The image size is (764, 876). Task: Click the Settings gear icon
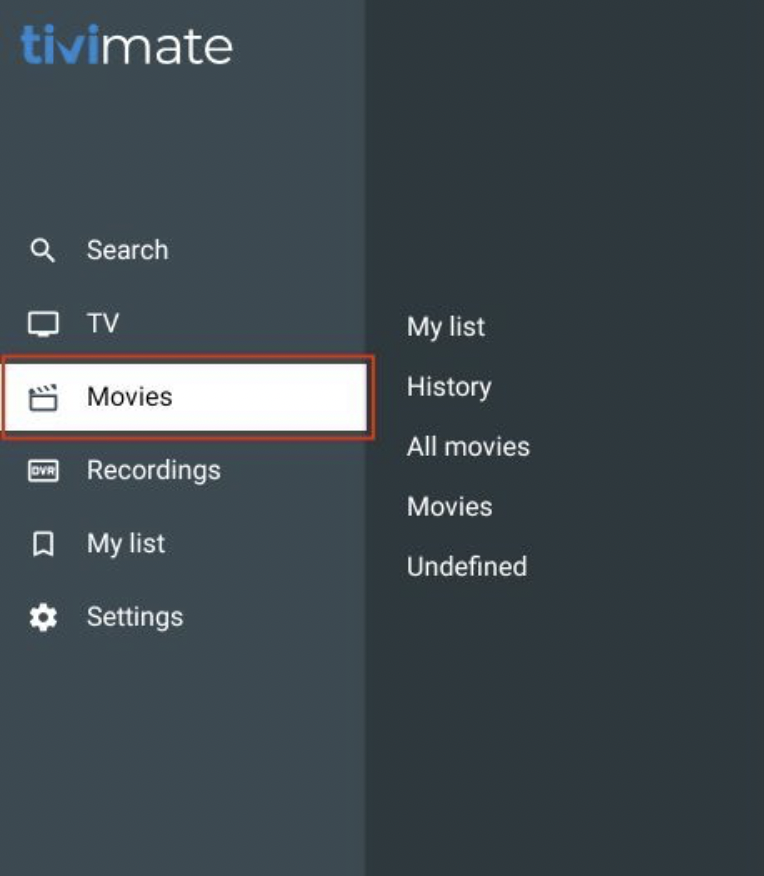(42, 617)
